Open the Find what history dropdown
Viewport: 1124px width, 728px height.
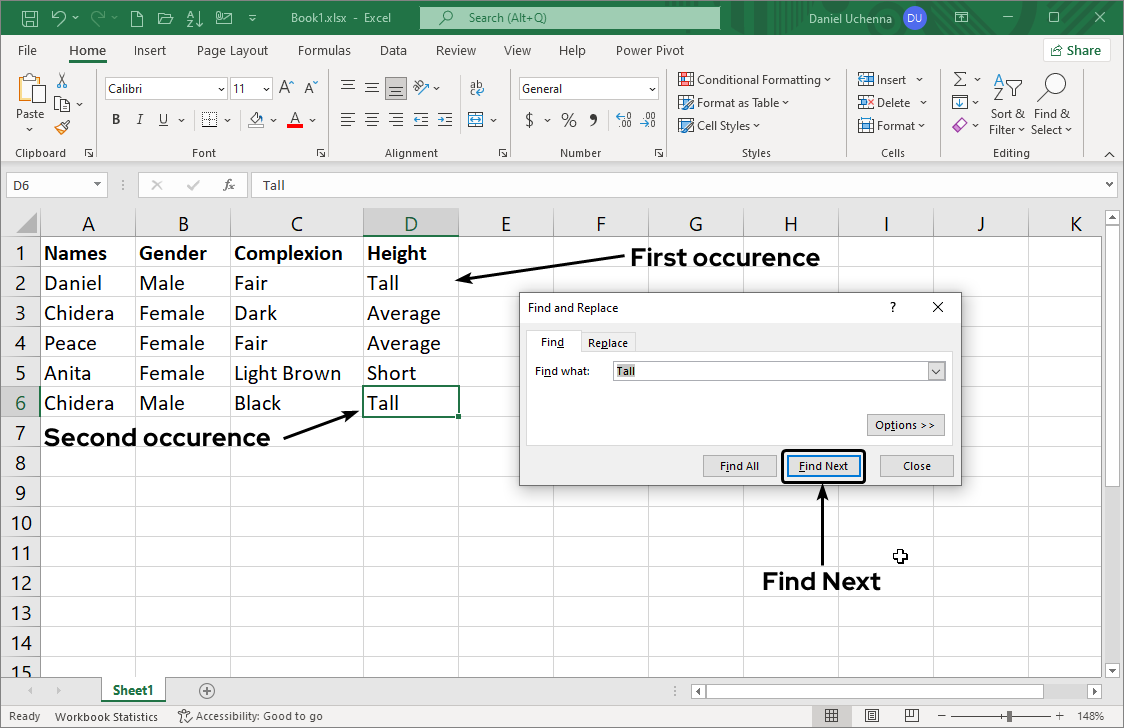coord(936,371)
